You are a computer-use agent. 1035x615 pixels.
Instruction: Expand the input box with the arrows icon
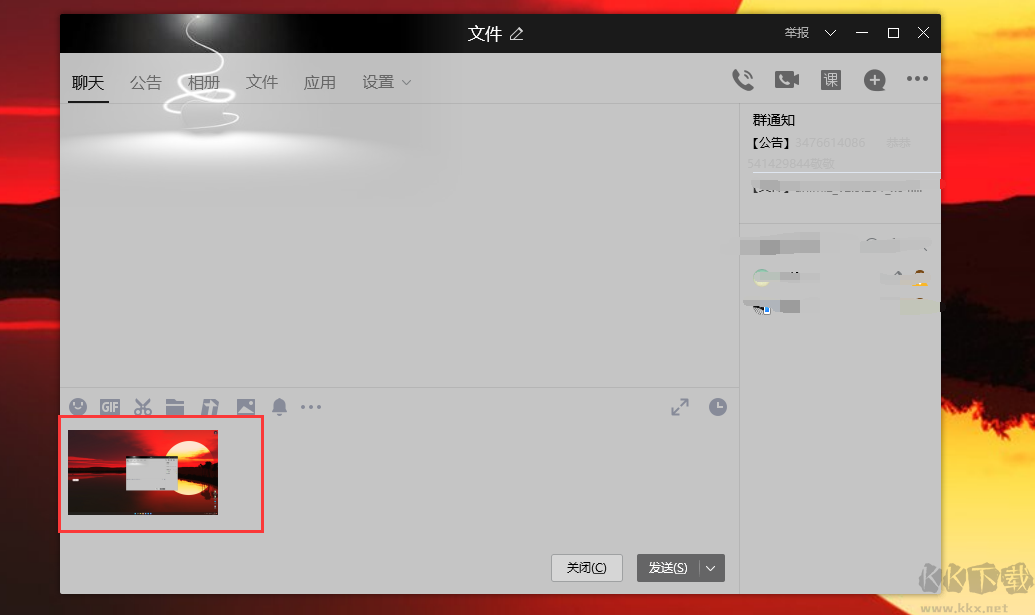[680, 407]
